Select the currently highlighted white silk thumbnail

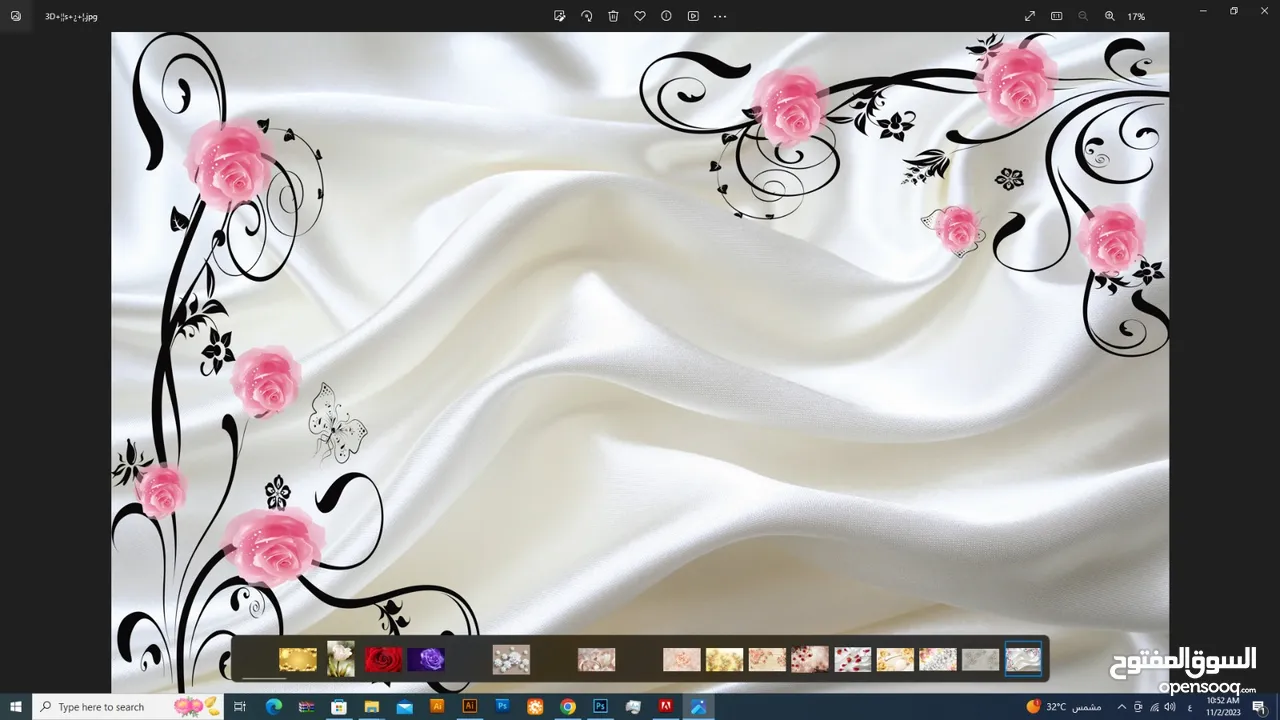point(1023,660)
